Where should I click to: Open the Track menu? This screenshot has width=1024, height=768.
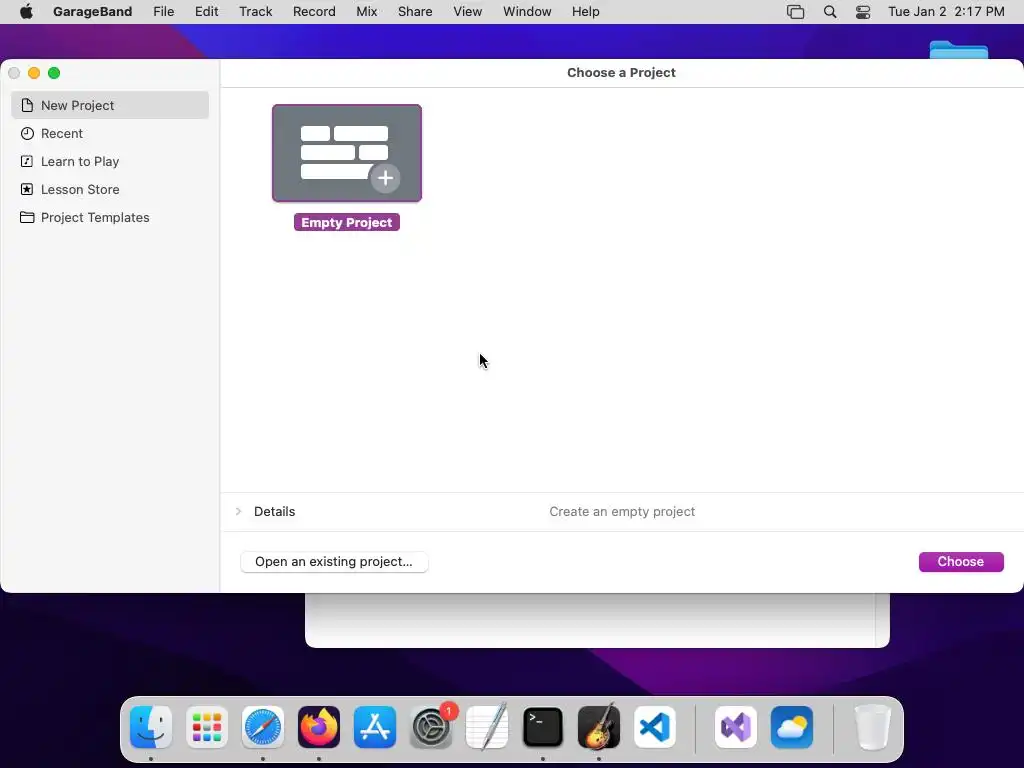coord(255,12)
